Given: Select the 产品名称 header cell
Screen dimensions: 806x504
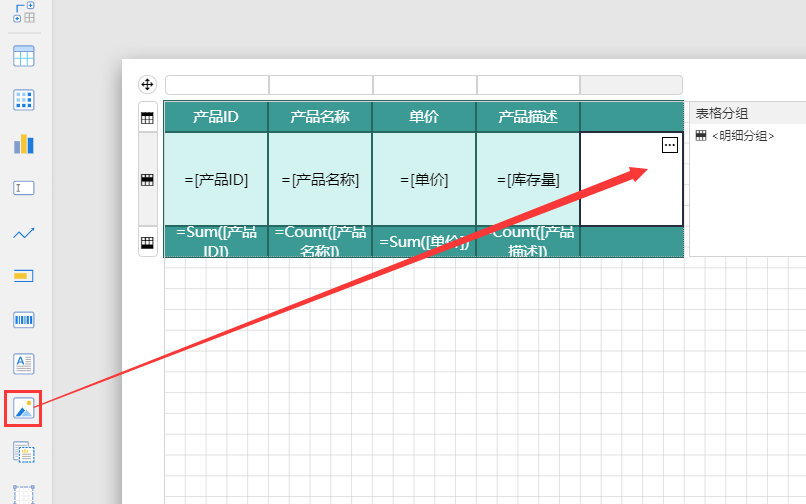Looking at the screenshot, I should pos(320,117).
